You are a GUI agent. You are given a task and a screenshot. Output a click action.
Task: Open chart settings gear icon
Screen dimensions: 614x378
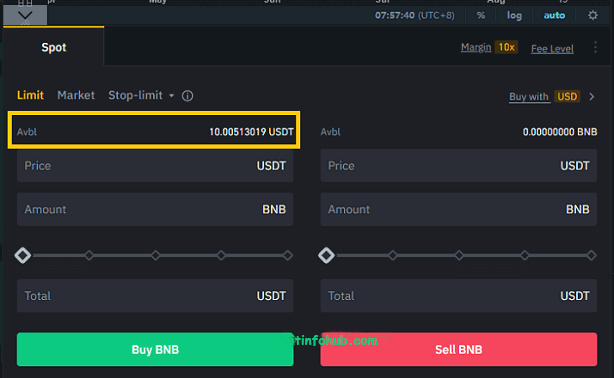pyautogui.click(x=593, y=15)
